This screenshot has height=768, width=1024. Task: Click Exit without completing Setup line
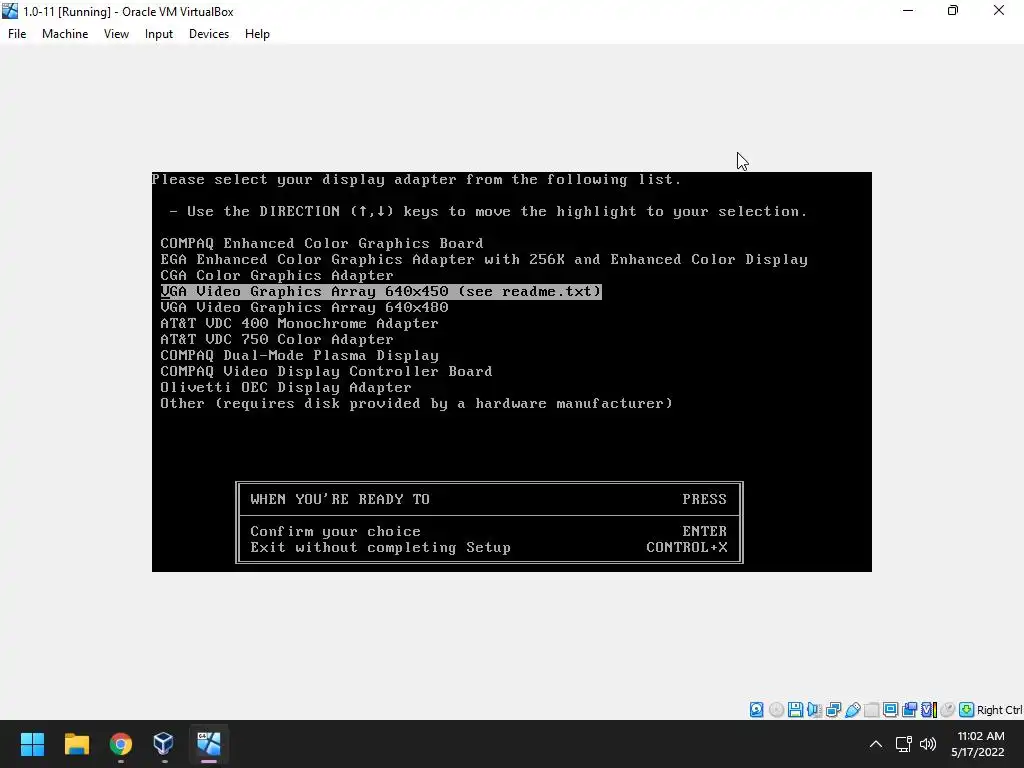click(380, 547)
